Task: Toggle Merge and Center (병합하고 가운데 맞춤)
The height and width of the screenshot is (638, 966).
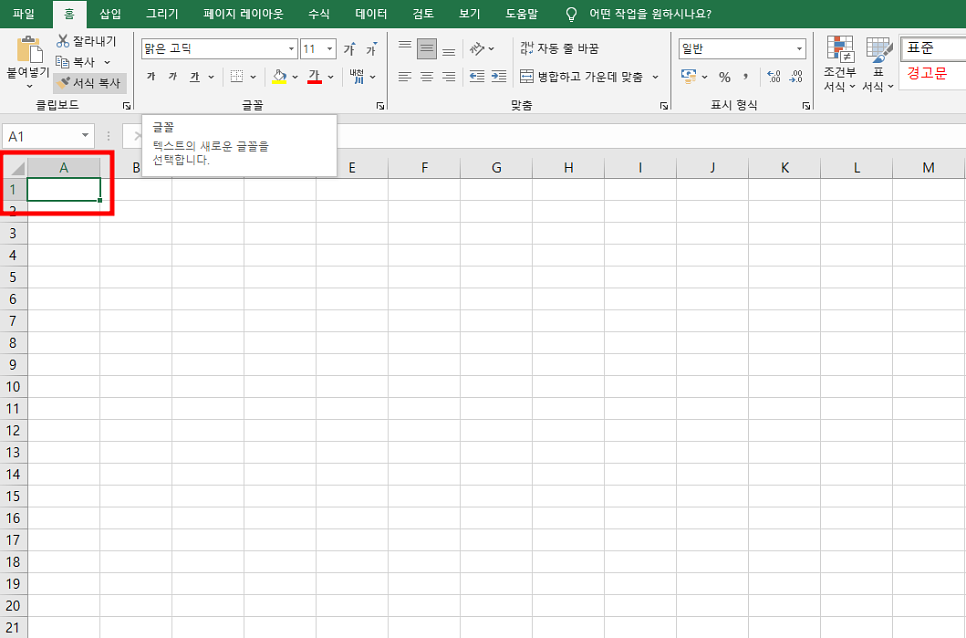Action: click(582, 76)
